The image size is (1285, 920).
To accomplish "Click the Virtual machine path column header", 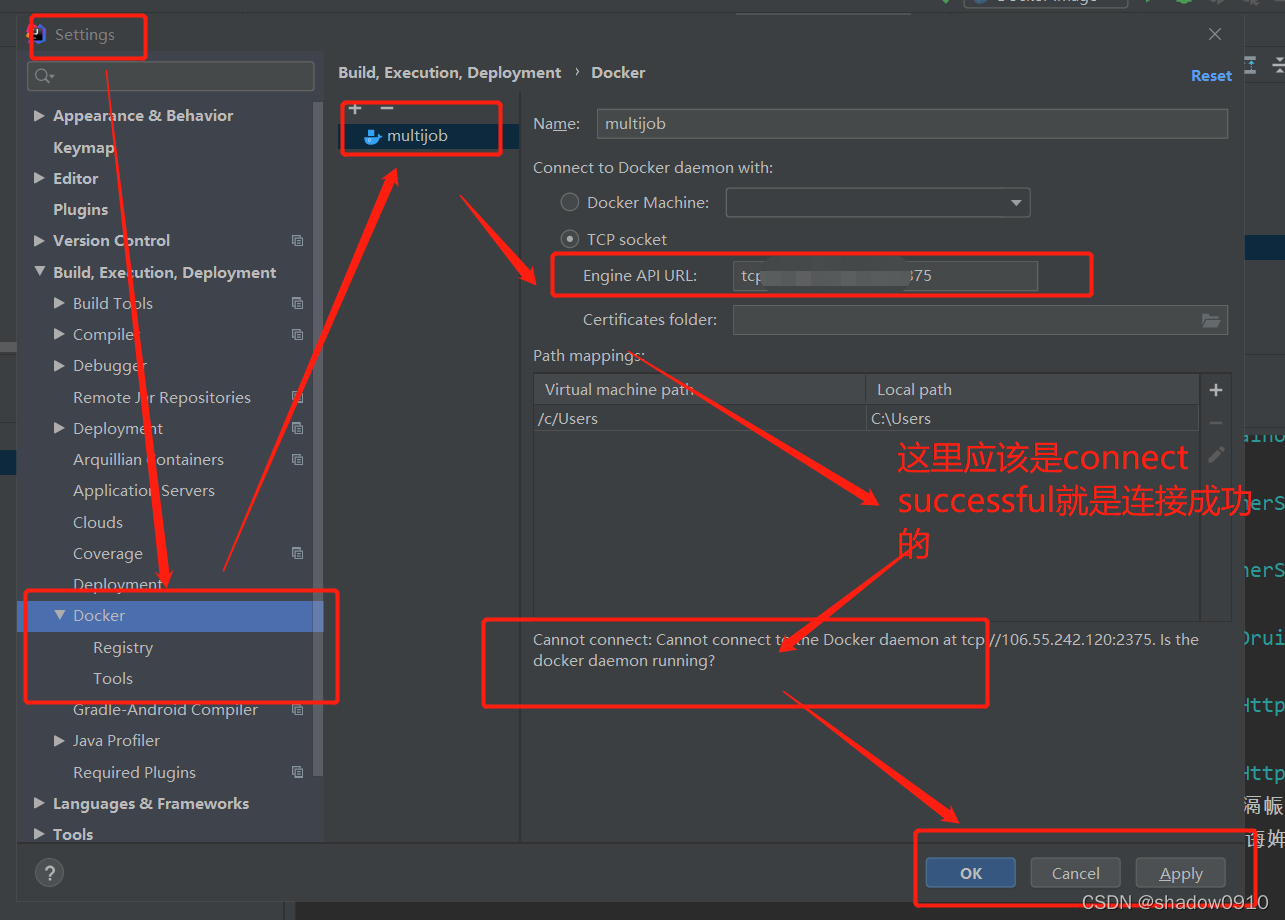I will pos(700,390).
